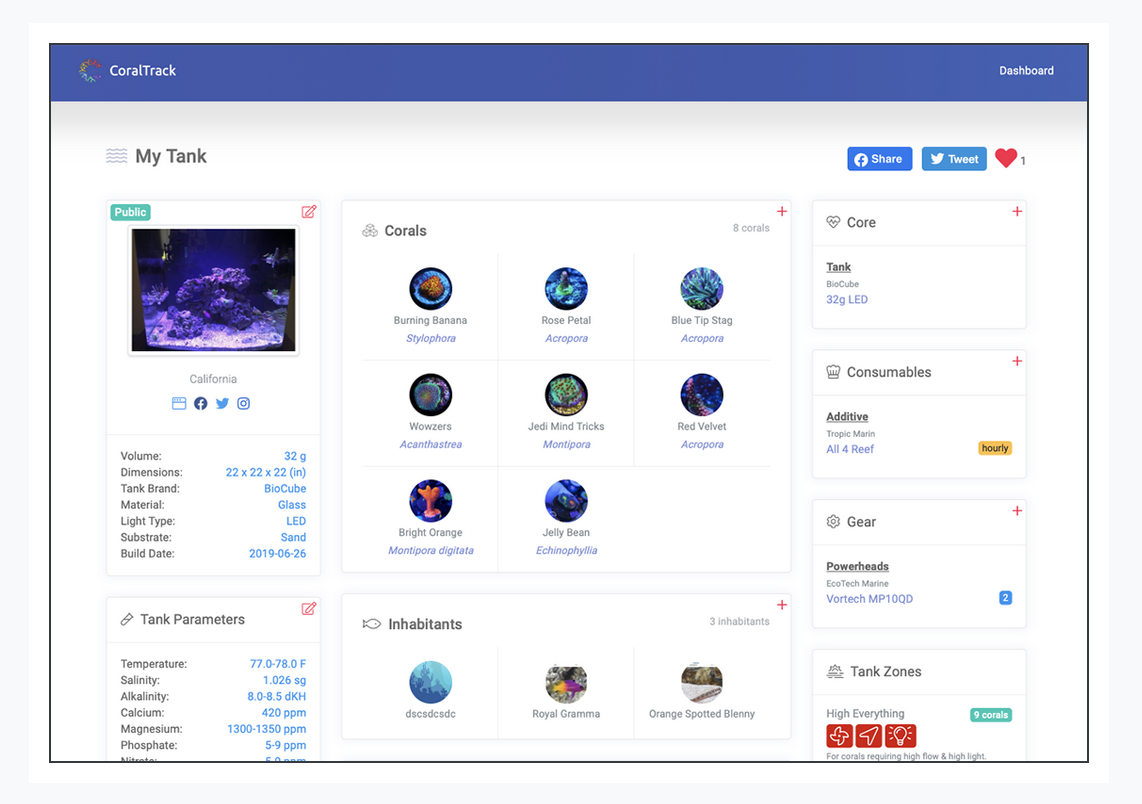Click the Core heartbeat icon
The image size is (1142, 804).
833,222
